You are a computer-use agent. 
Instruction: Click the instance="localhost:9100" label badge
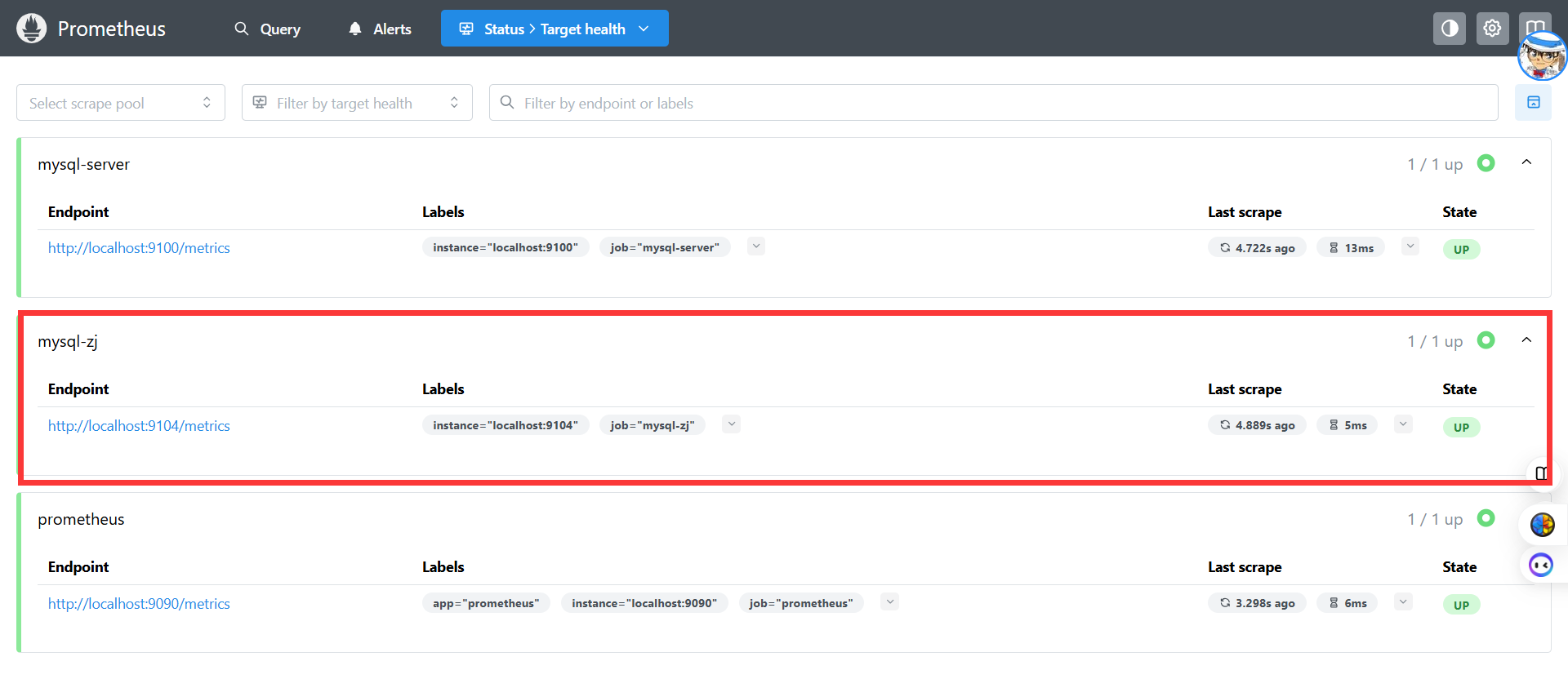click(x=506, y=247)
